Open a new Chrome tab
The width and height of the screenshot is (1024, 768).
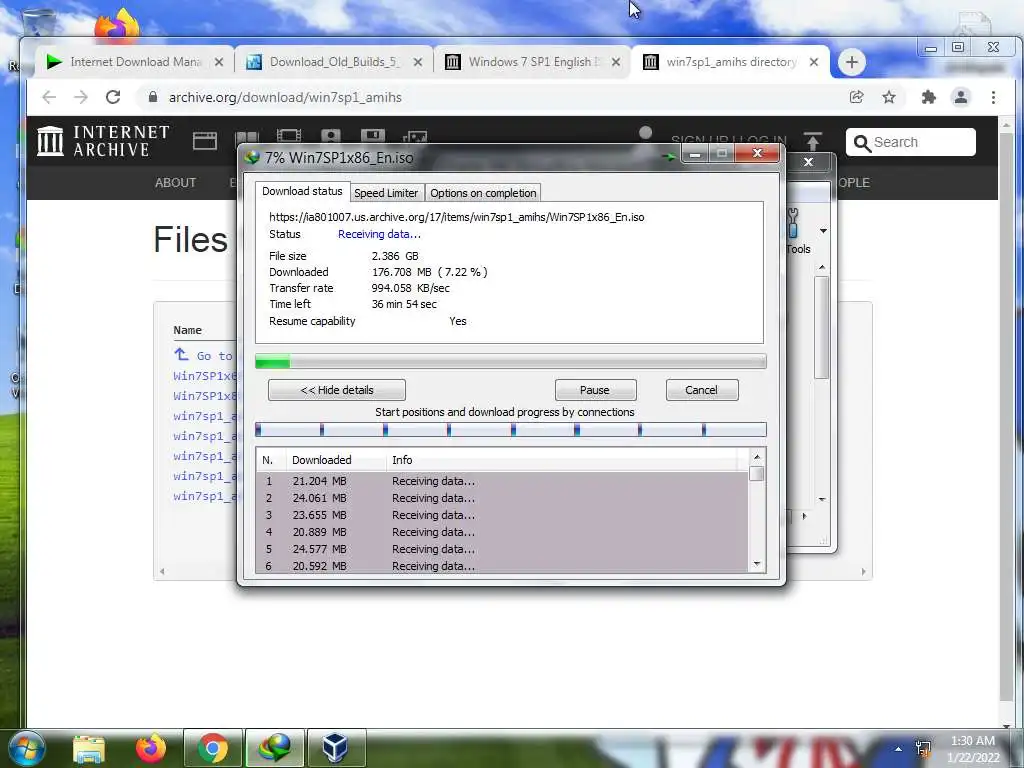click(852, 62)
